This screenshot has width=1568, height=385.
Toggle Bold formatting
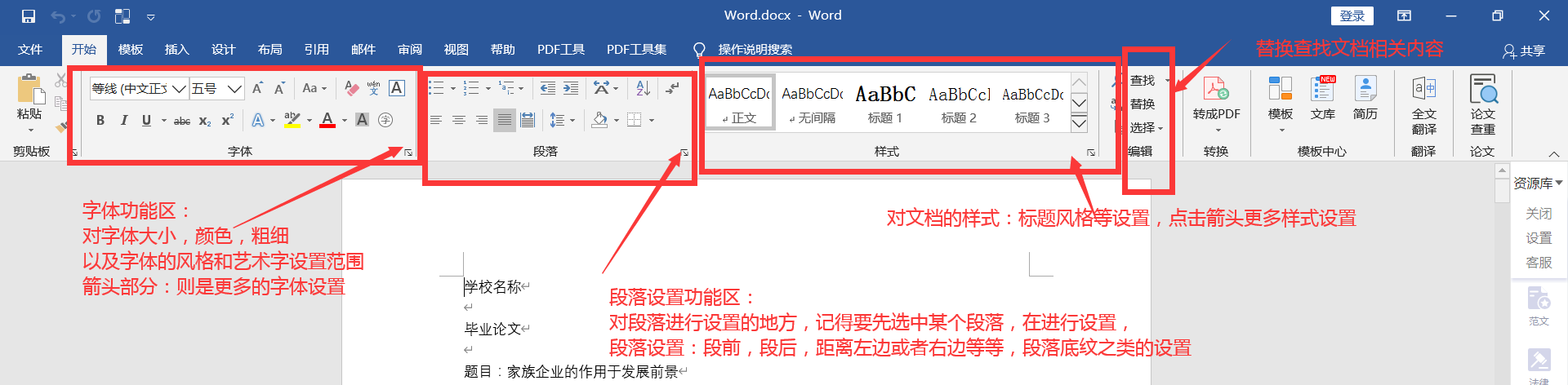100,120
